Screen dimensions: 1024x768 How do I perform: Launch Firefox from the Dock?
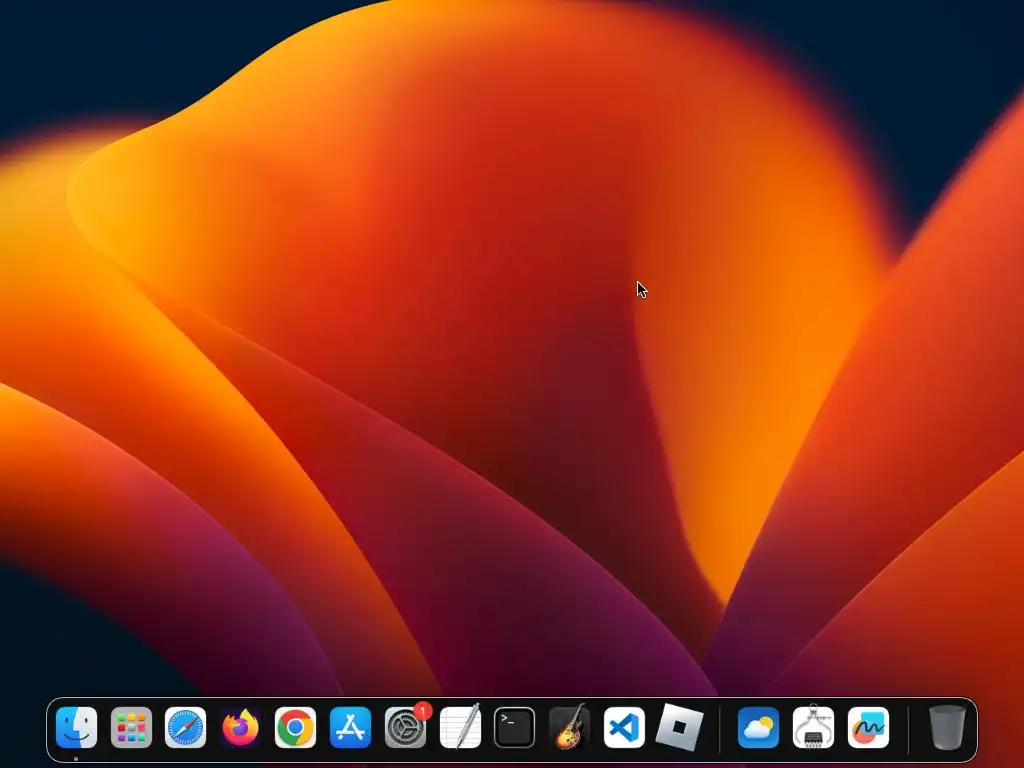(240, 727)
